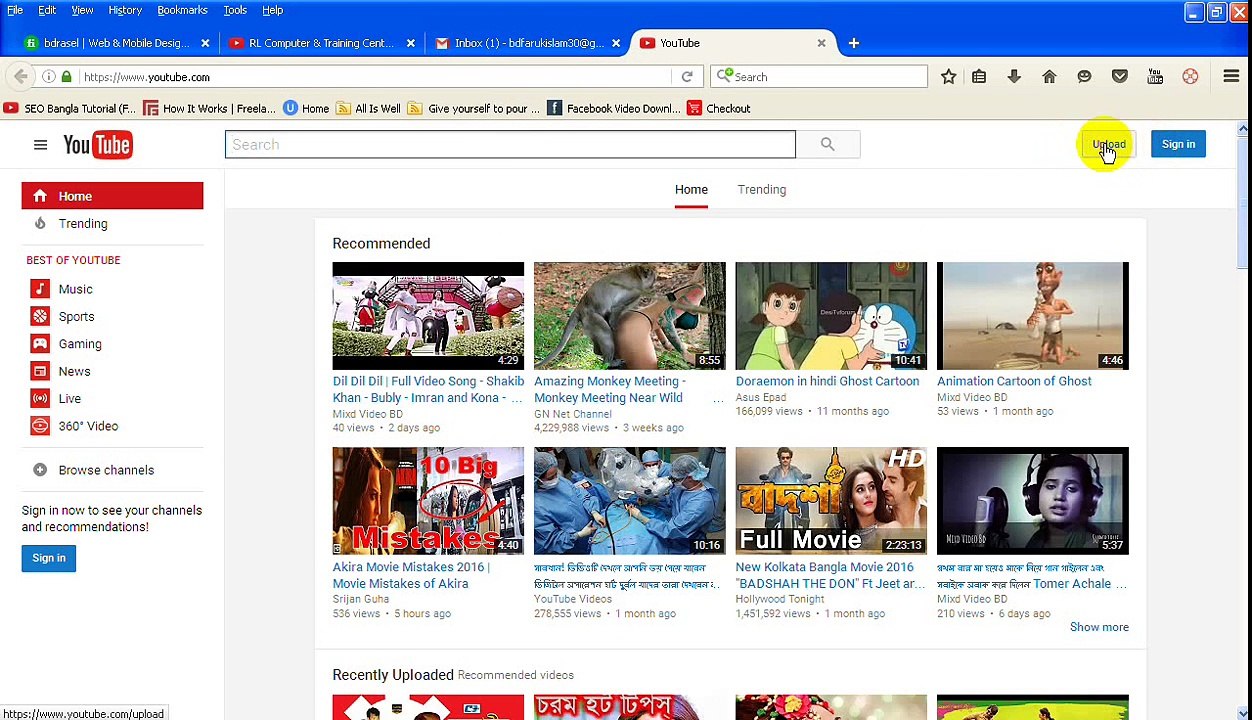
Task: Click Show more under Recommended videos
Action: [x=1099, y=627]
